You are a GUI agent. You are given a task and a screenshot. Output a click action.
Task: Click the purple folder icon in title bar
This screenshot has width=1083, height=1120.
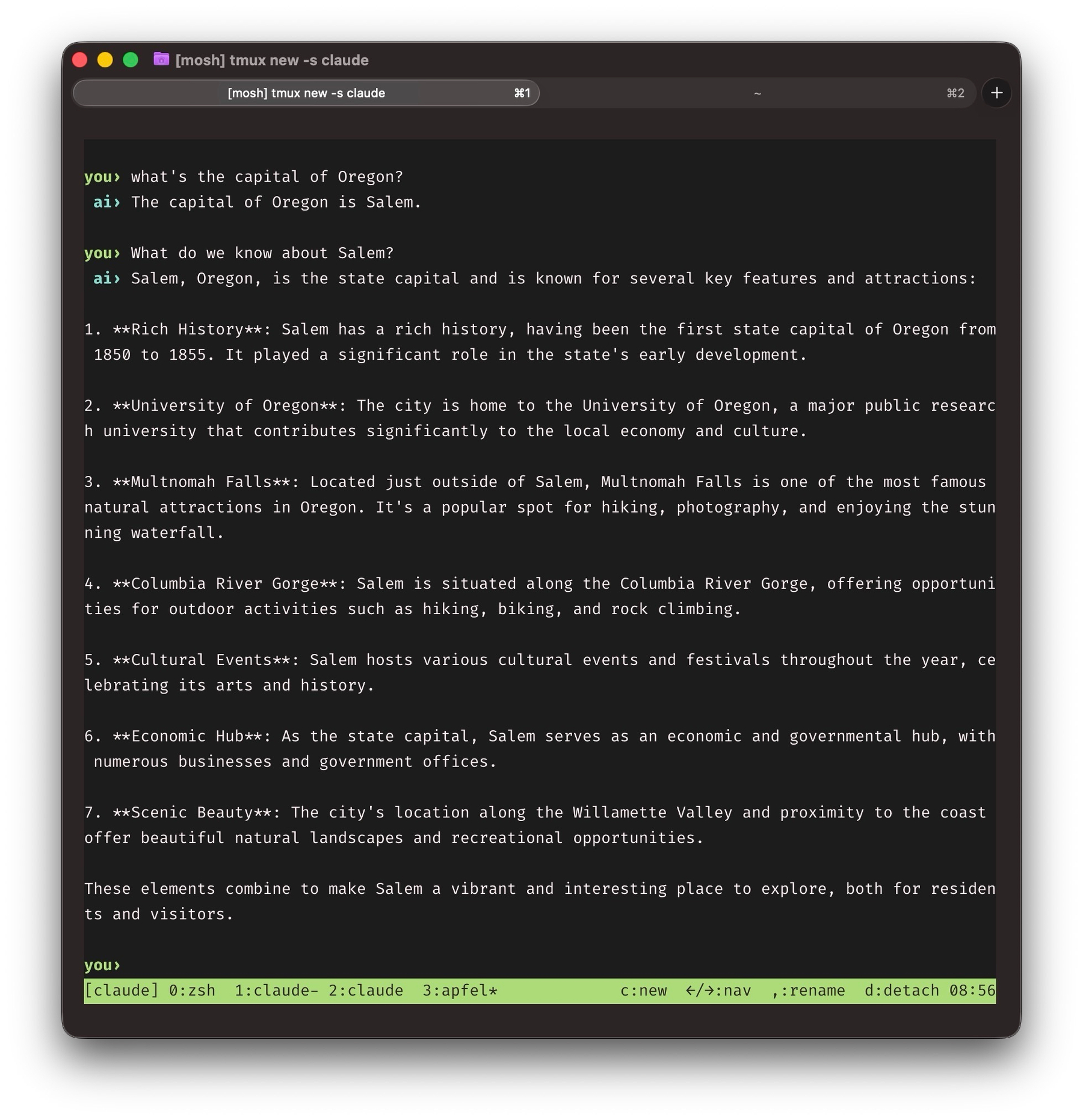point(161,59)
